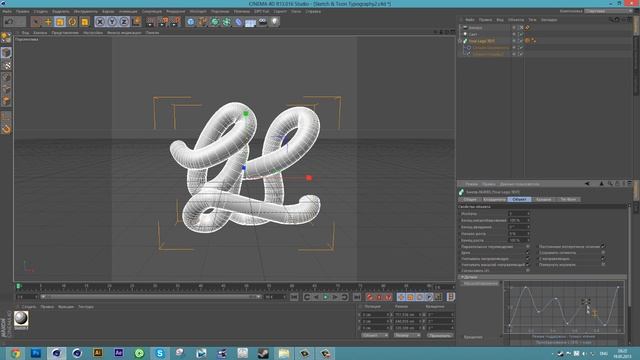640x360 pixels.
Task: Add a Cube primitive object
Action: point(191,21)
